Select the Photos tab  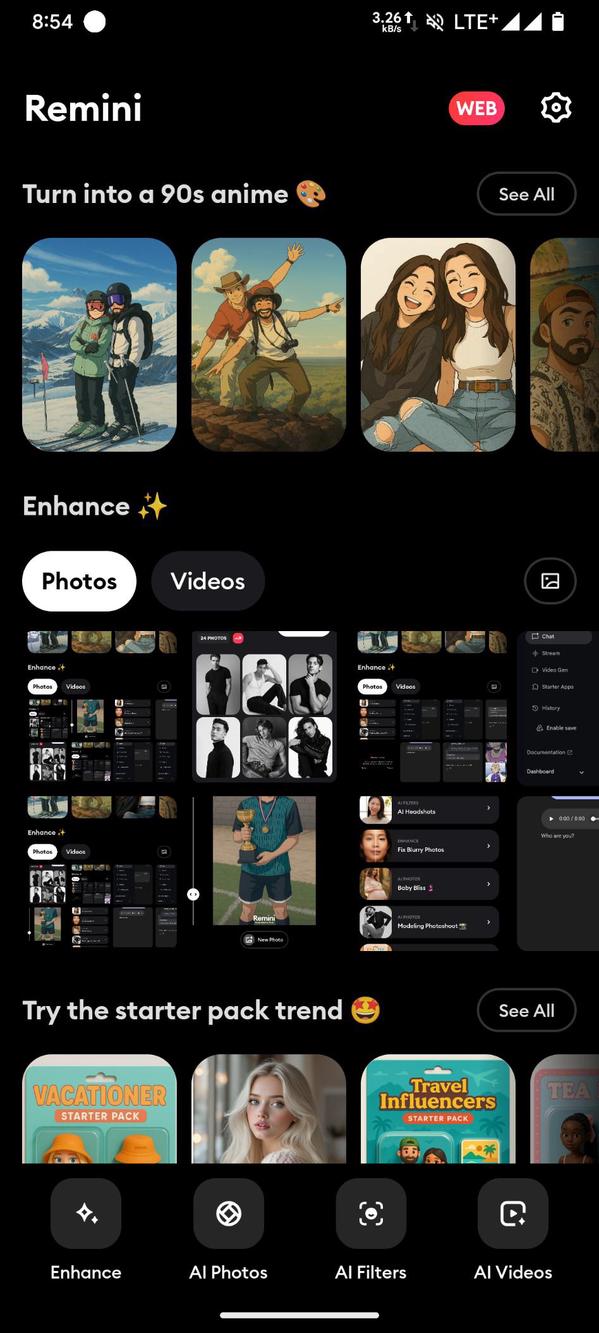tap(79, 581)
